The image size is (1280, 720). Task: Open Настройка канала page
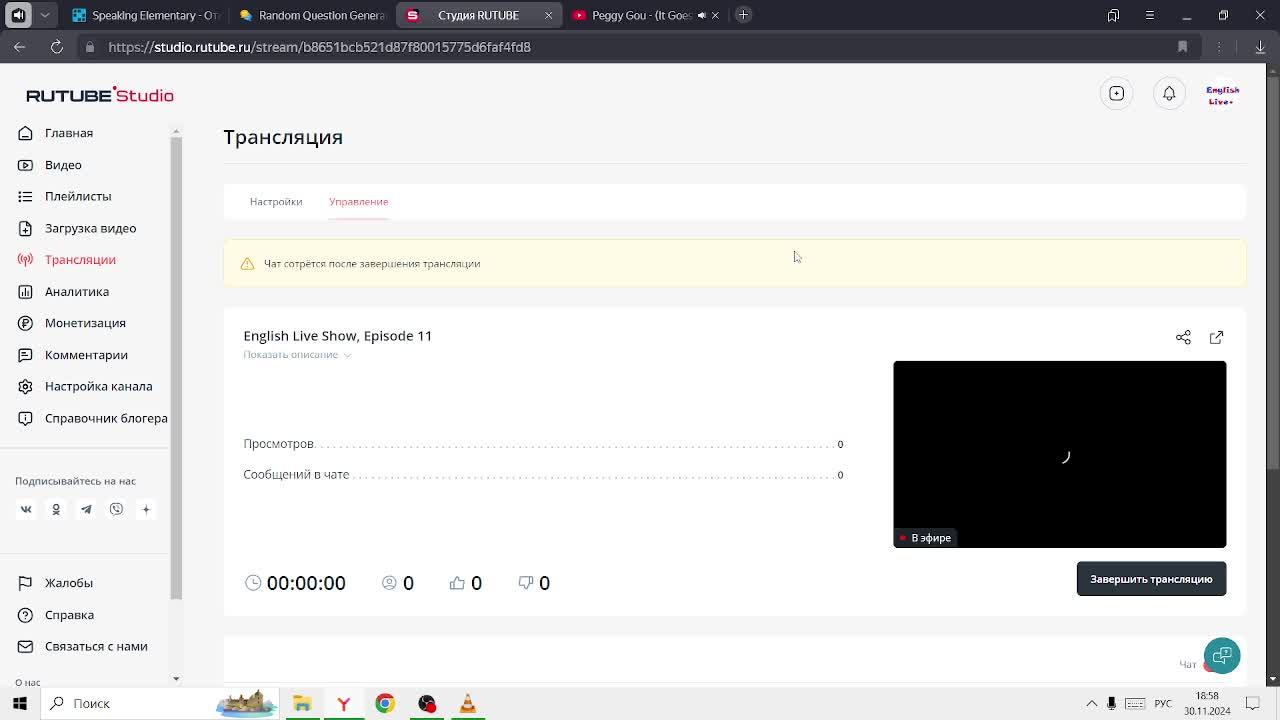(98, 386)
